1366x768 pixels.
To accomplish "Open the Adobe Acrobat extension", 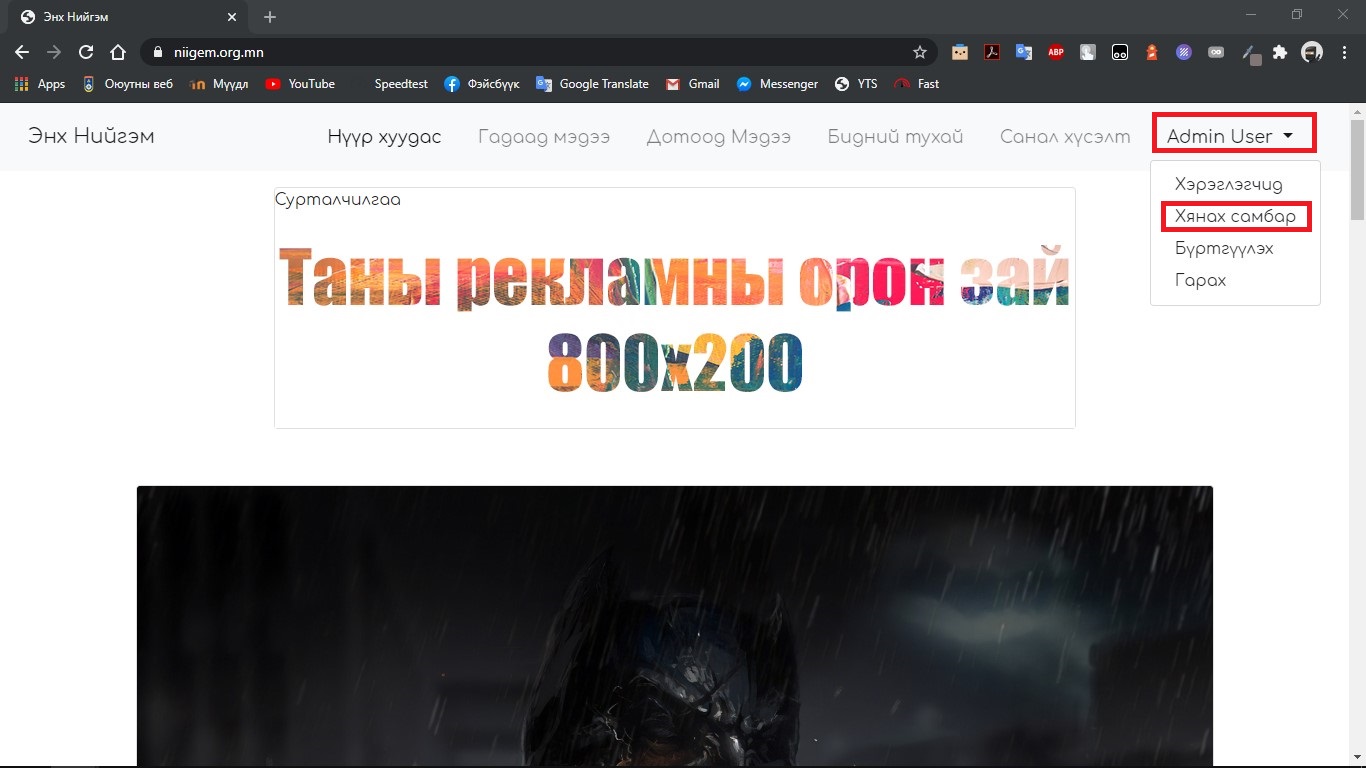I will (992, 53).
